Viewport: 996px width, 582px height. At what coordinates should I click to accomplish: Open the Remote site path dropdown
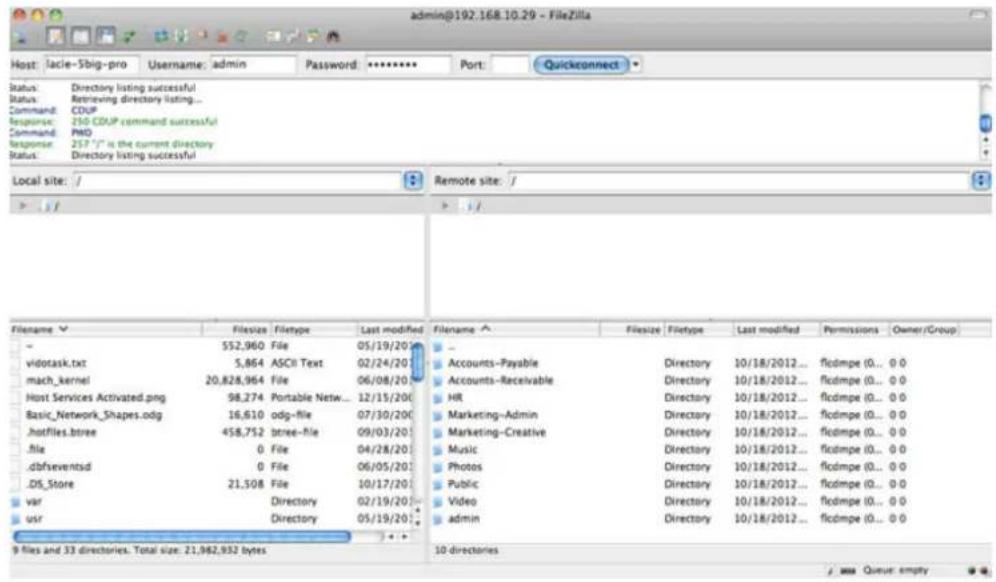click(981, 180)
